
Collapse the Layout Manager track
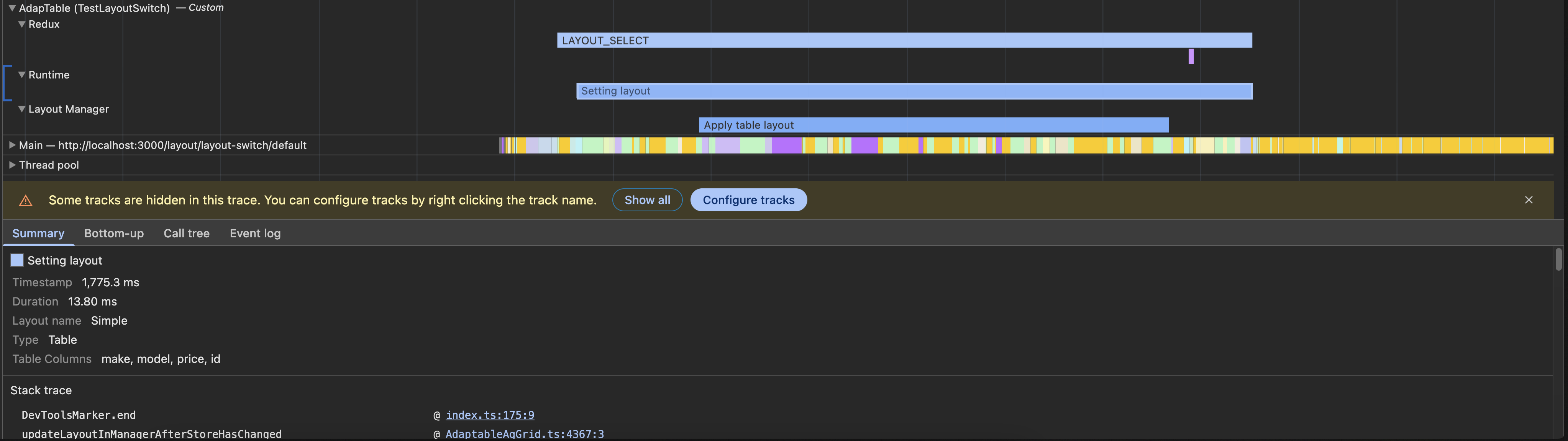(22, 109)
